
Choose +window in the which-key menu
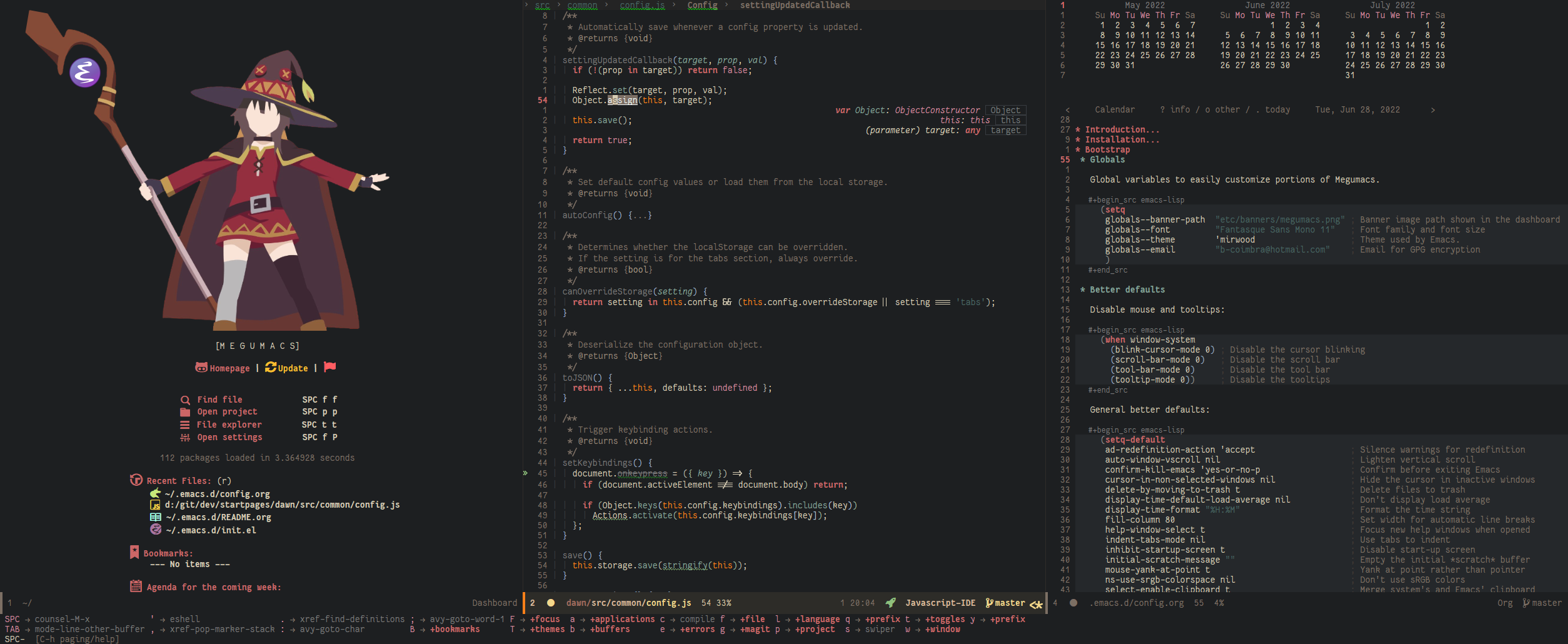(942, 629)
